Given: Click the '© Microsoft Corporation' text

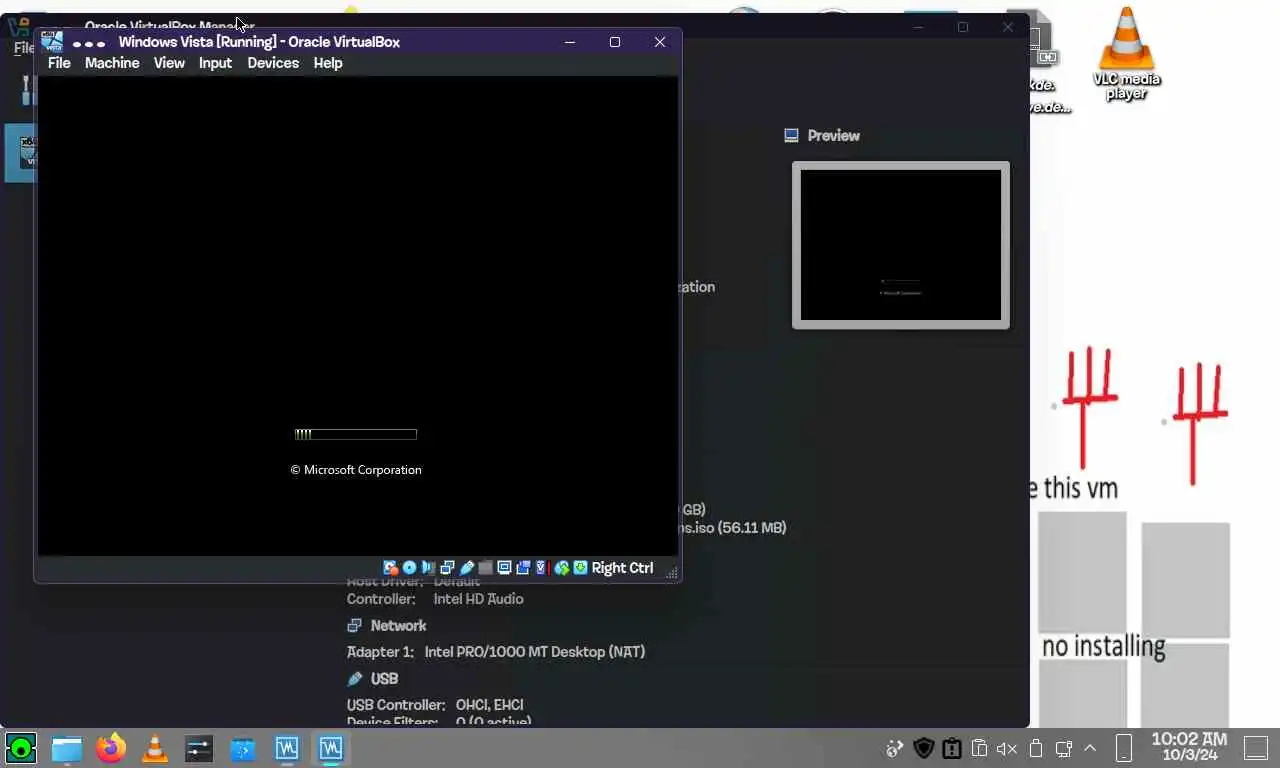Looking at the screenshot, I should [x=356, y=470].
